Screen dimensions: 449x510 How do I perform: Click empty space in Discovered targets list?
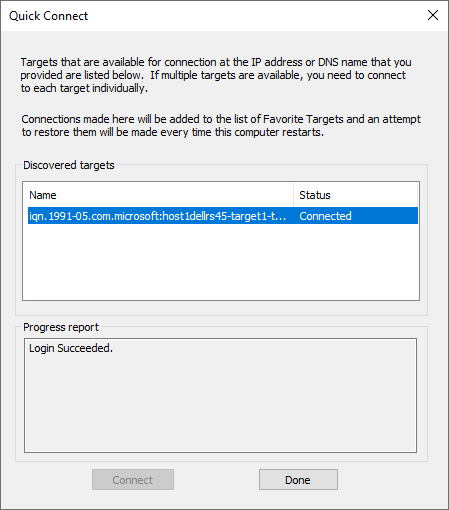click(221, 262)
